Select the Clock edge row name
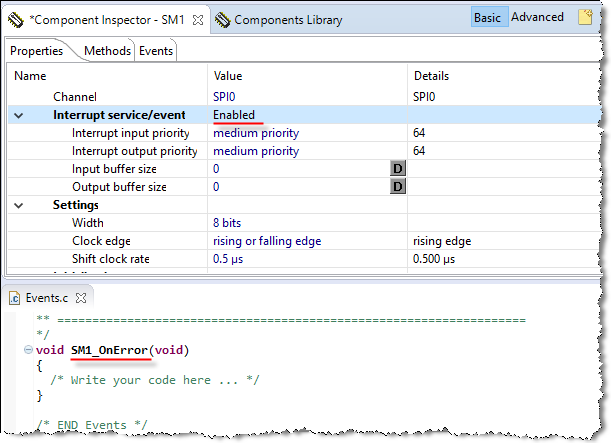 pos(101,241)
